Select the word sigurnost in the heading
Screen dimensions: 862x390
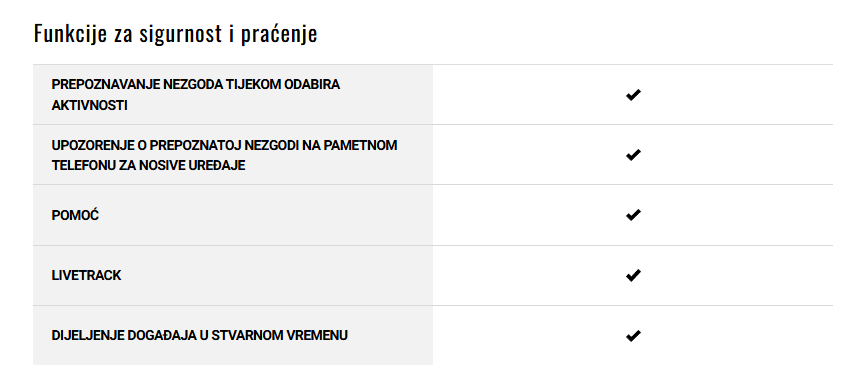(179, 35)
